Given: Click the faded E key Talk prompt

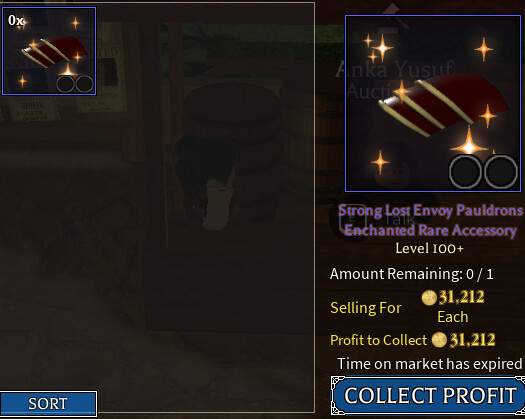Looking at the screenshot, I should 377,220.
